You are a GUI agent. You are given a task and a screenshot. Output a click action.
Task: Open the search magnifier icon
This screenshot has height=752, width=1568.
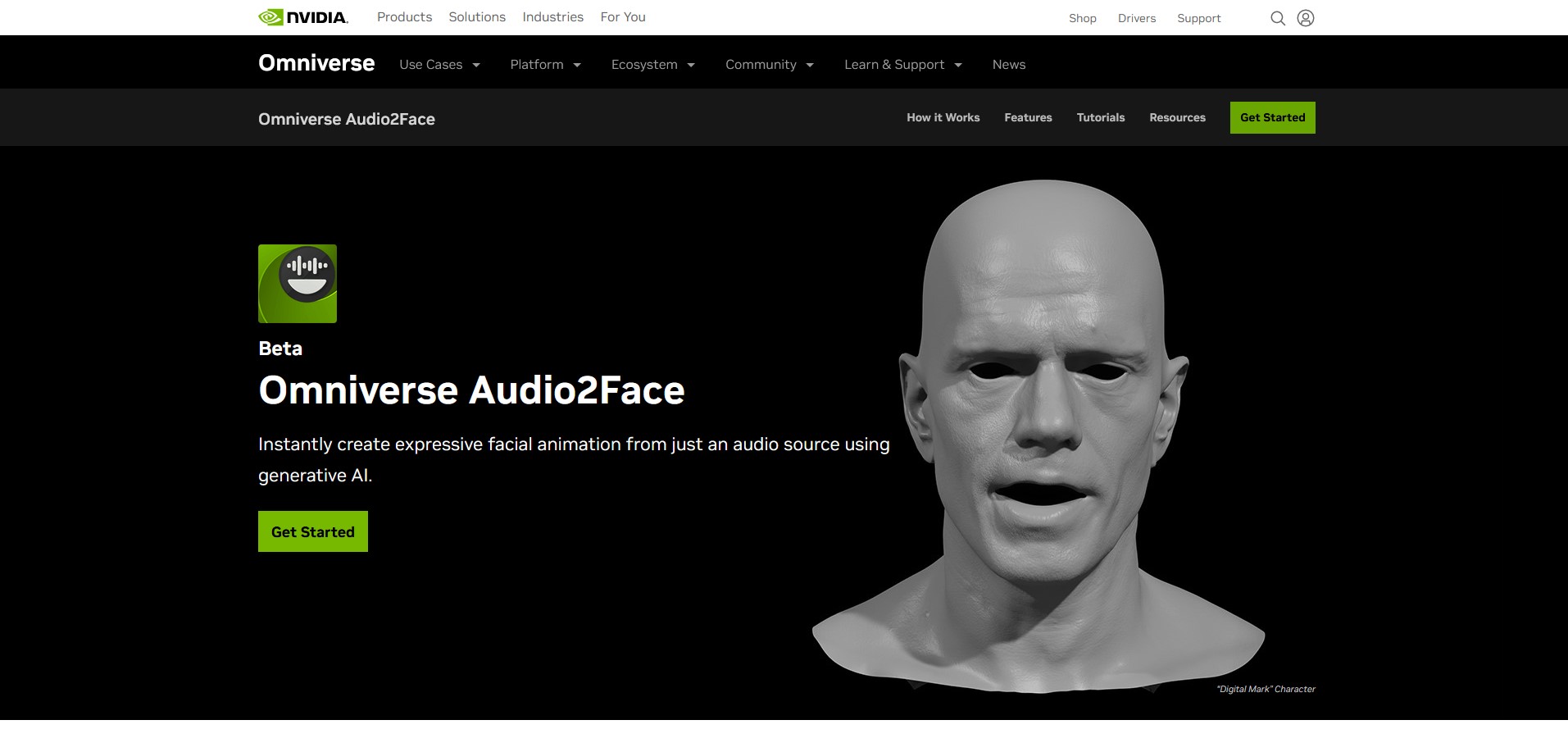click(x=1278, y=18)
